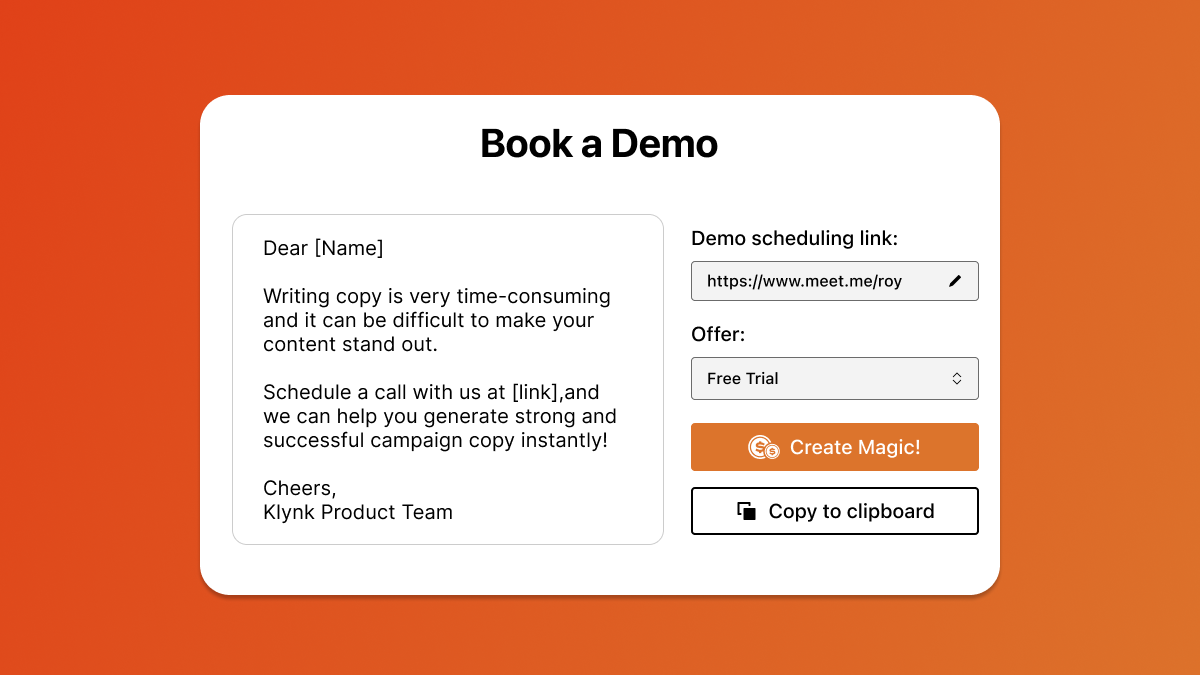
Task: Open the Free Trial offer dropdown
Action: point(834,378)
